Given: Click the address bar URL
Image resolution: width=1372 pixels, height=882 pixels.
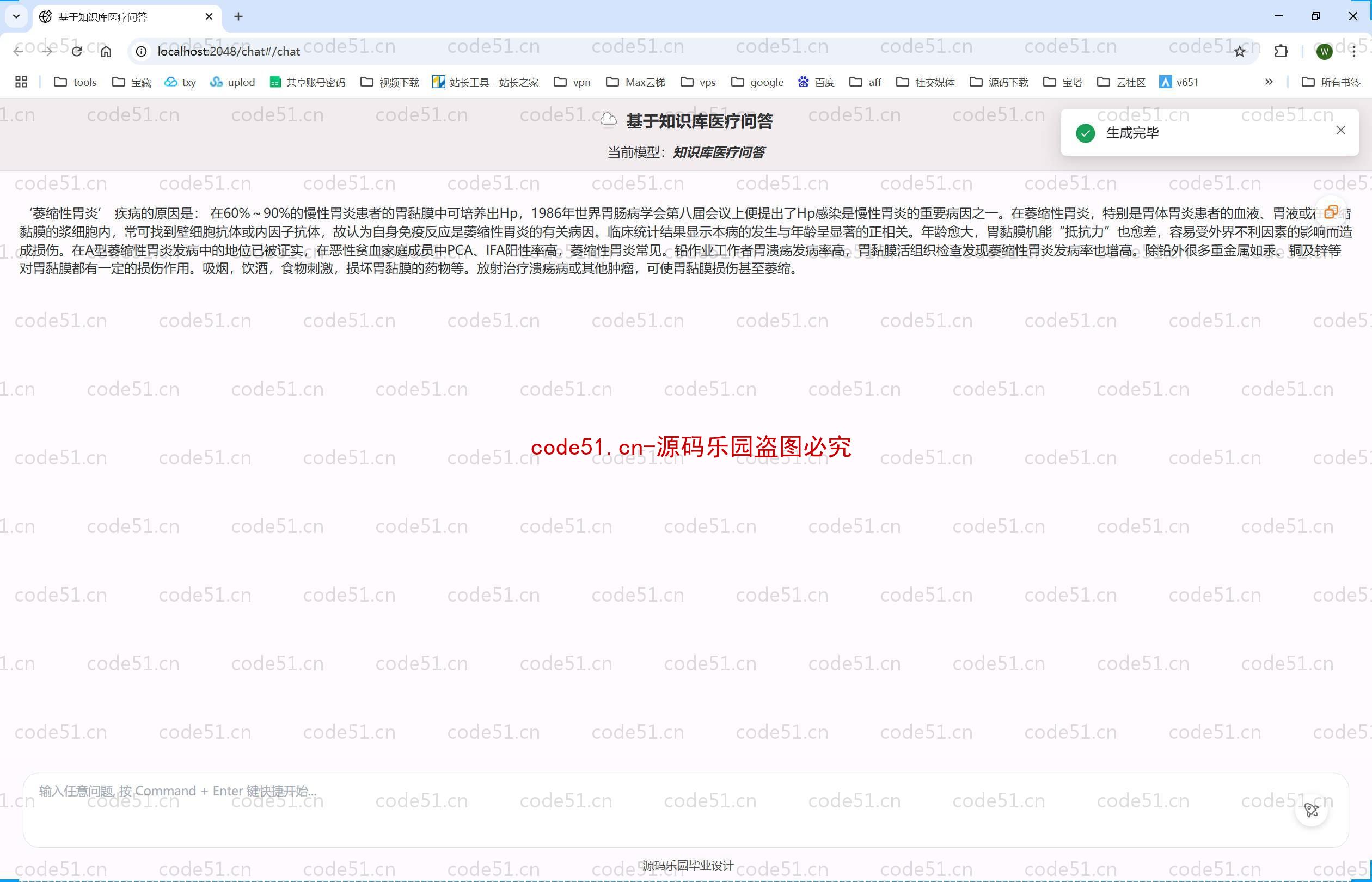Looking at the screenshot, I should (x=229, y=52).
